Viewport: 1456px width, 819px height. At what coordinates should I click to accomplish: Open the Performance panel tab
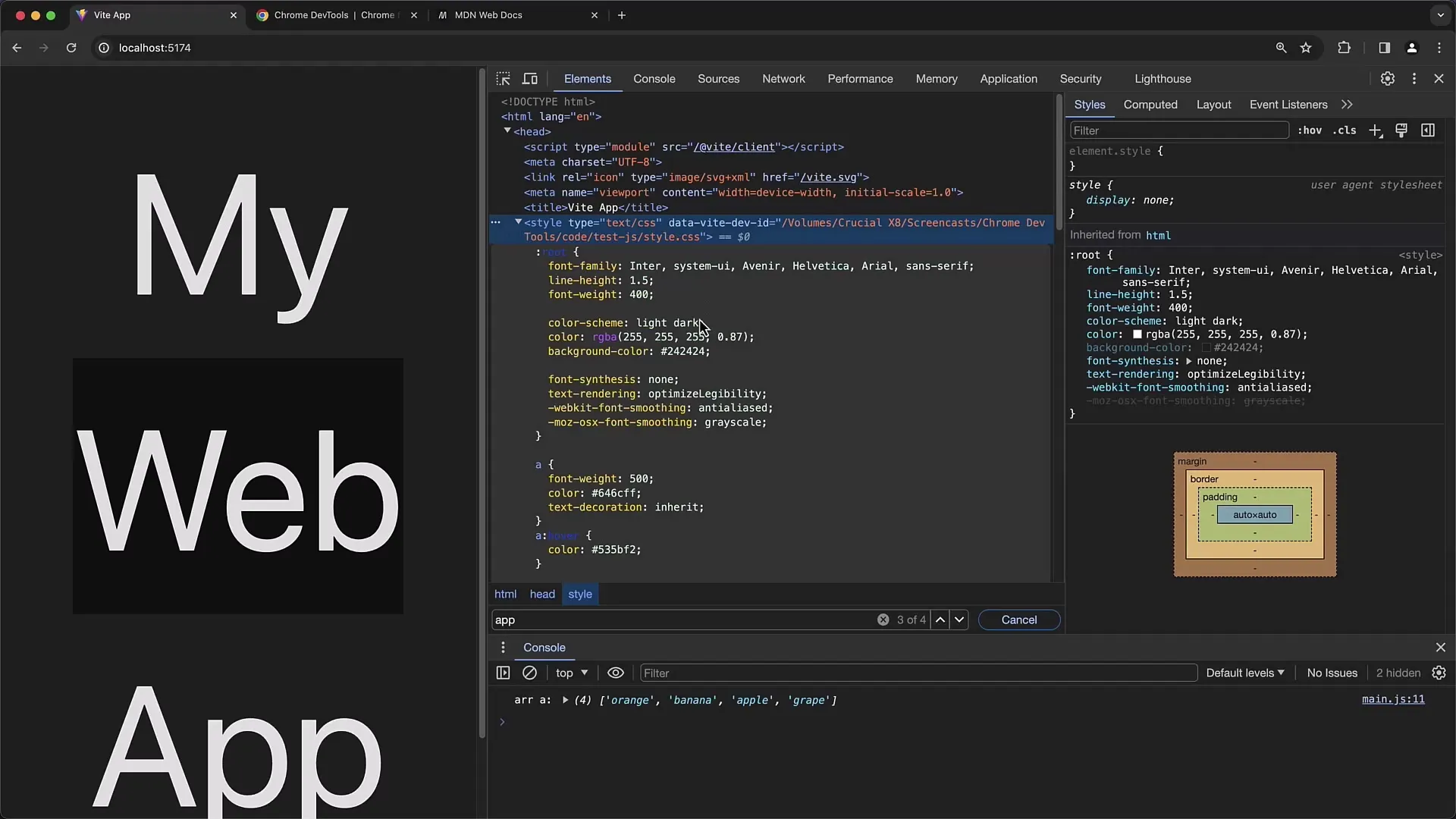tap(860, 79)
